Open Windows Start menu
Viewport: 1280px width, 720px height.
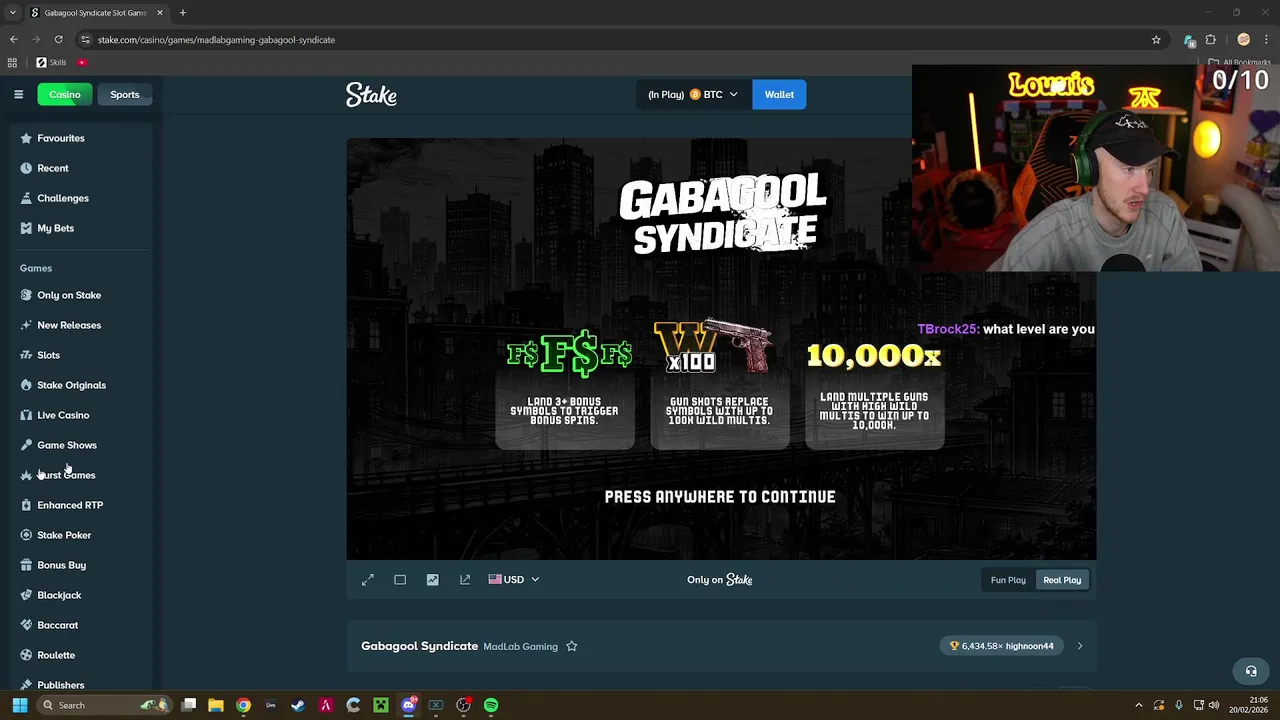[x=19, y=705]
